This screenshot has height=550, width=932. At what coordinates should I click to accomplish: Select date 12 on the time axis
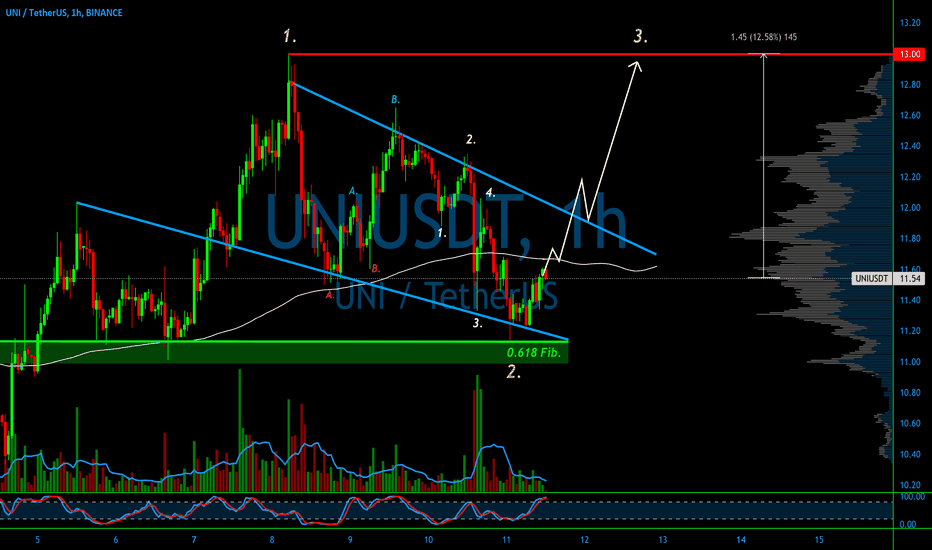click(x=585, y=540)
